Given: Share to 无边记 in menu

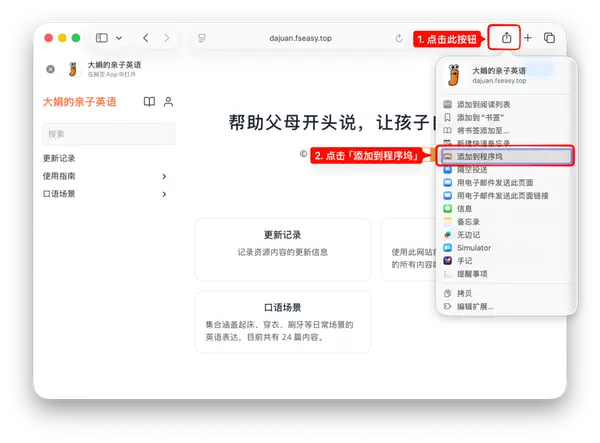Looking at the screenshot, I should click(x=506, y=235).
